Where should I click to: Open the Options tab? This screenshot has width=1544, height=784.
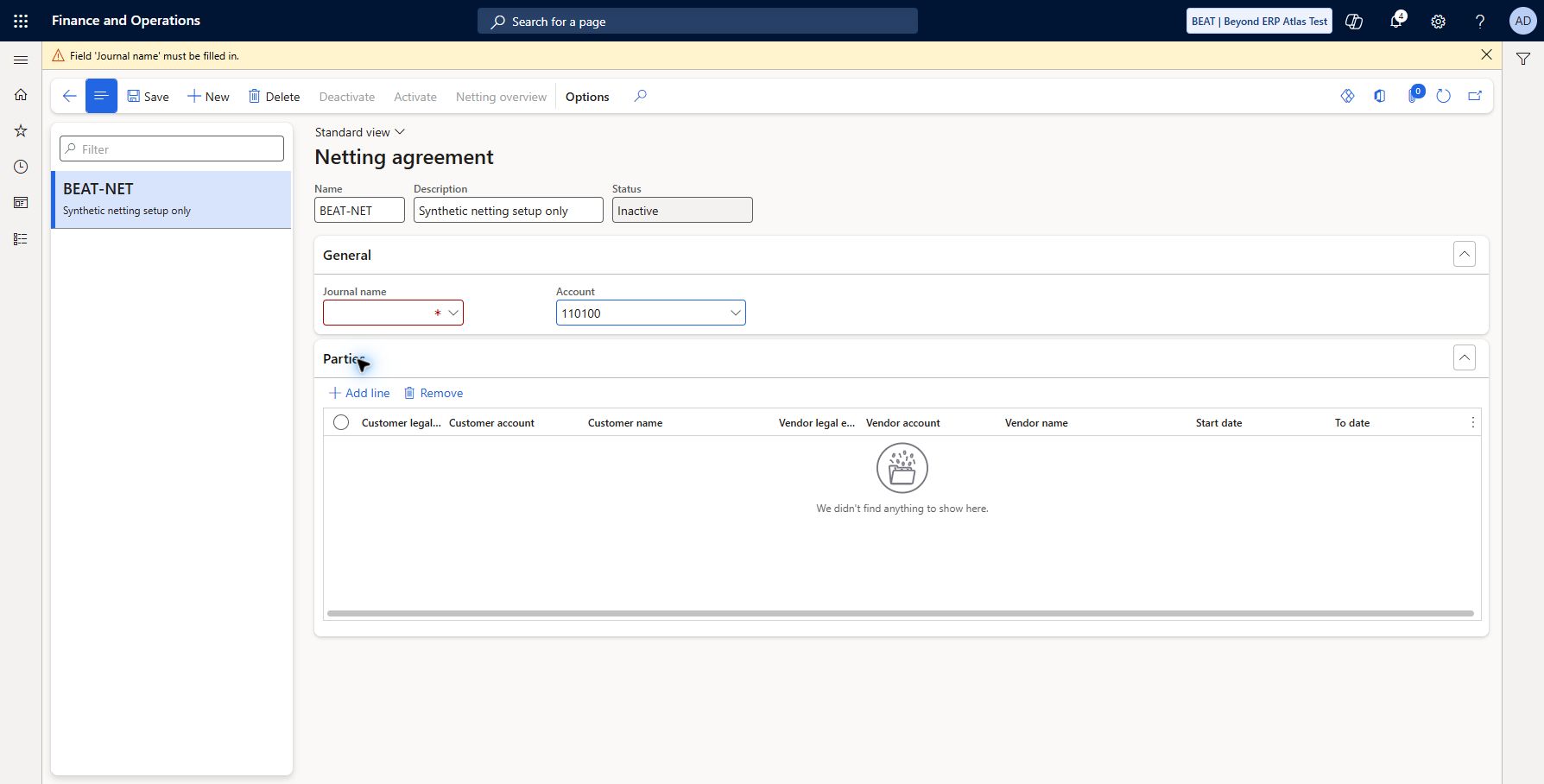(x=587, y=97)
